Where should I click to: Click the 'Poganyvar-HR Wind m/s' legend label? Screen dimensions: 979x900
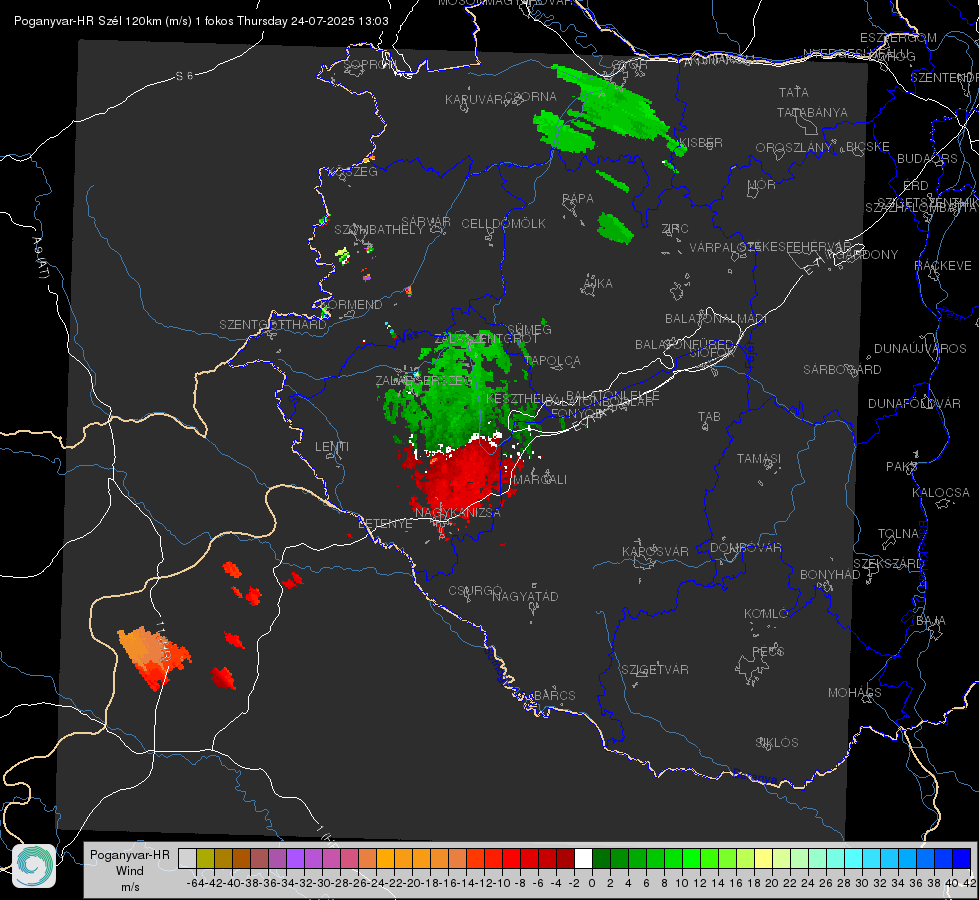(x=130, y=870)
